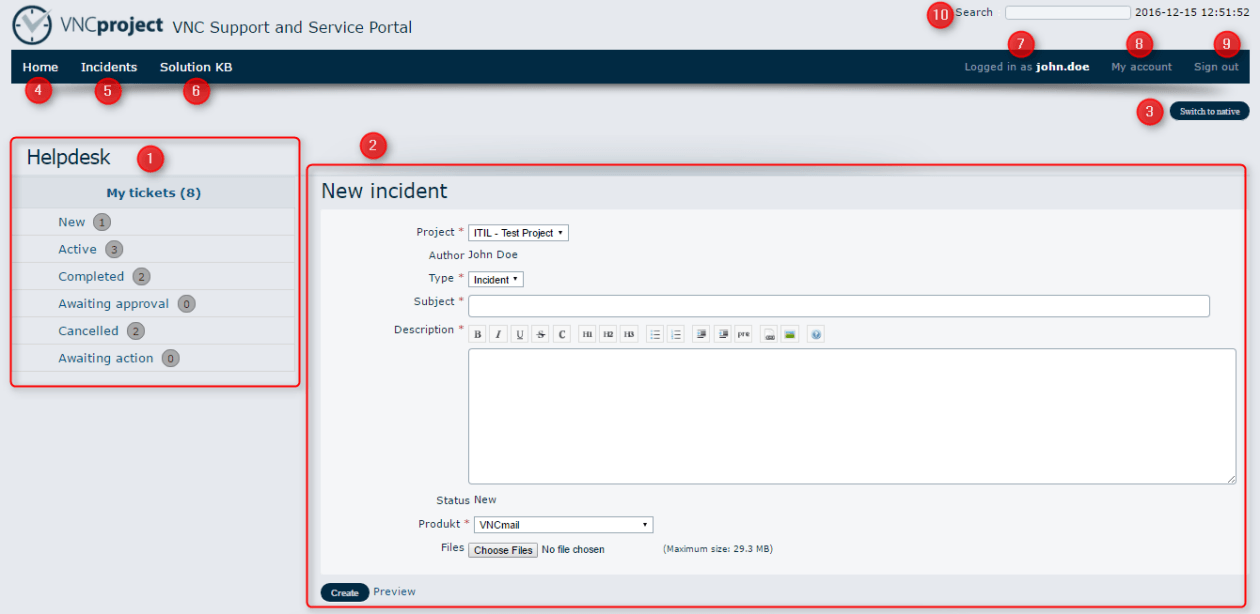1260x614 pixels.
Task: Click the underline formatting icon
Action: click(519, 334)
